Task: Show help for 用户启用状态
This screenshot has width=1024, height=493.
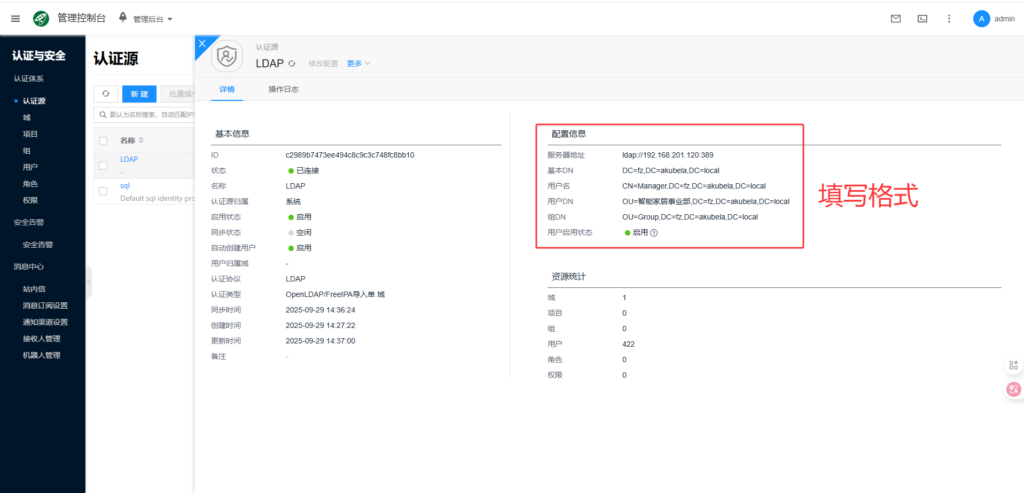Action: tap(654, 233)
